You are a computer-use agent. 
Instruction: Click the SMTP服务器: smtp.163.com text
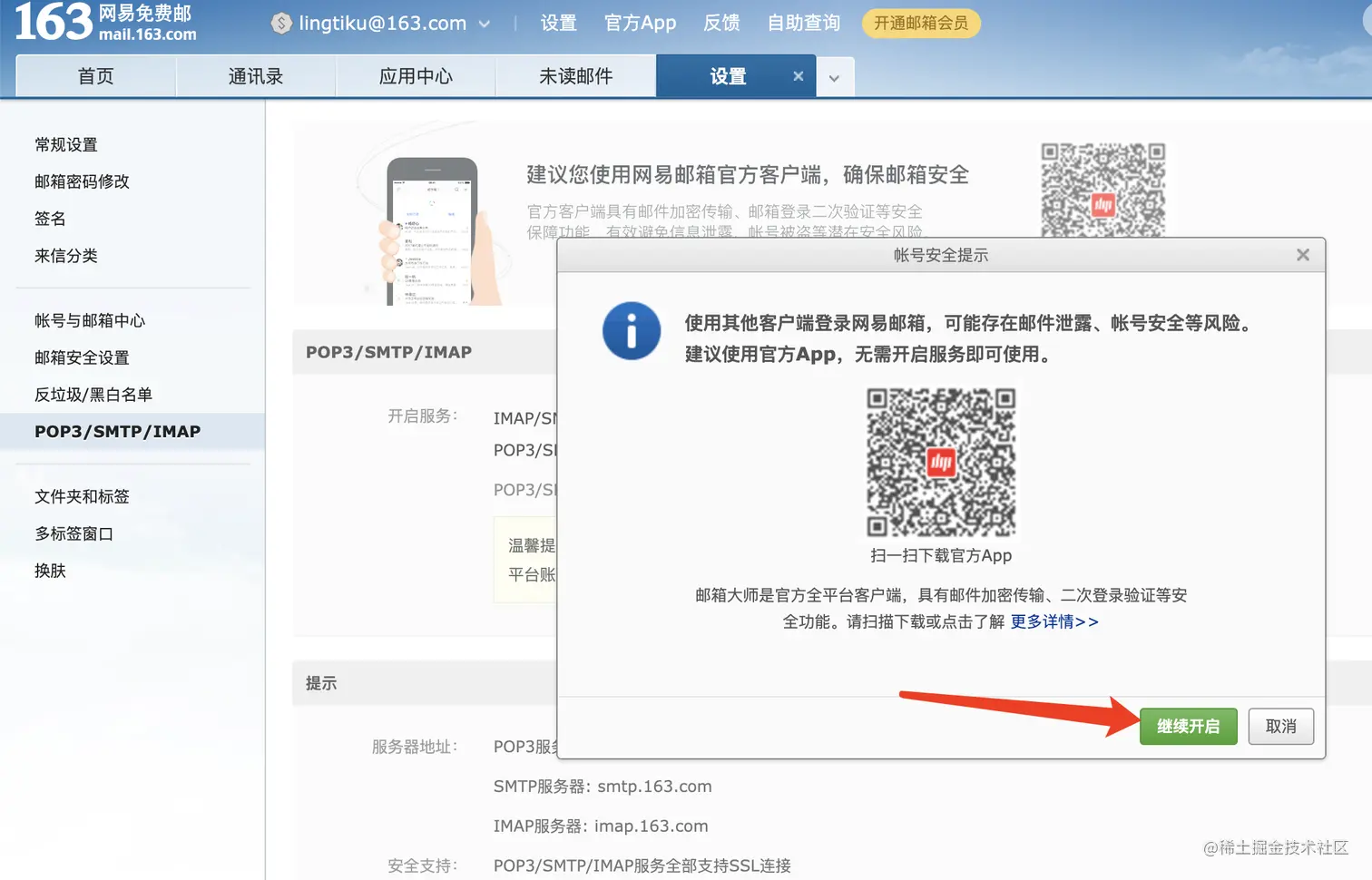(x=603, y=787)
